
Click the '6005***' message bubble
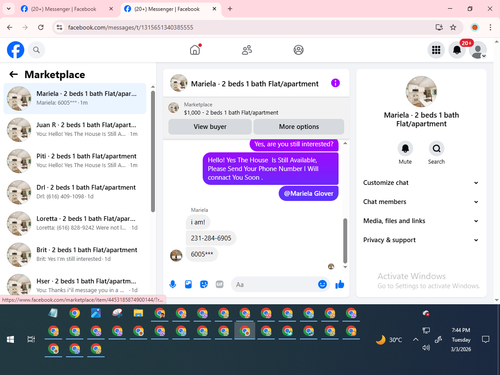coord(202,254)
